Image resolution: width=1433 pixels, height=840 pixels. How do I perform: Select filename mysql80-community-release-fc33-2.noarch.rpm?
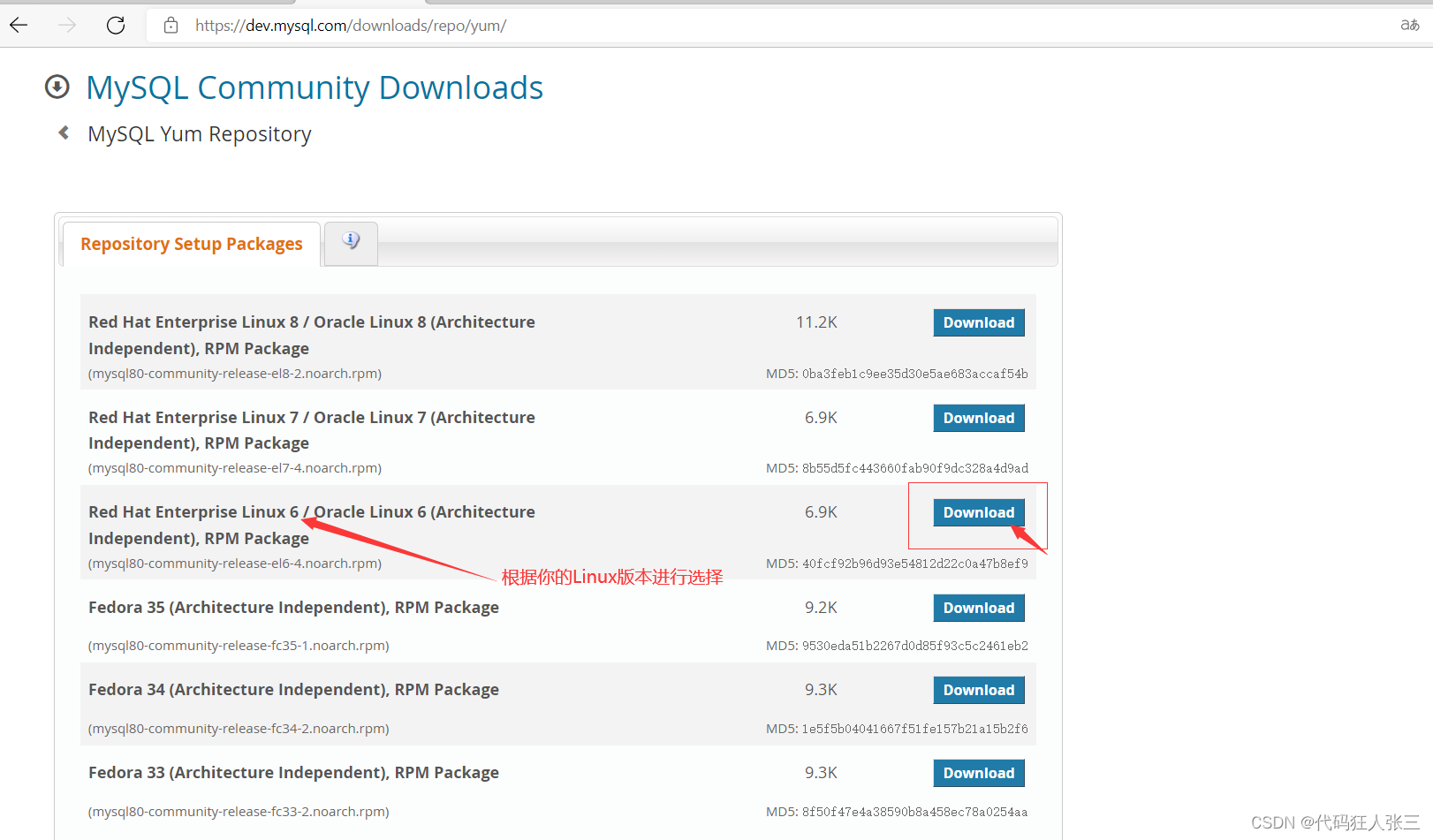[239, 812]
